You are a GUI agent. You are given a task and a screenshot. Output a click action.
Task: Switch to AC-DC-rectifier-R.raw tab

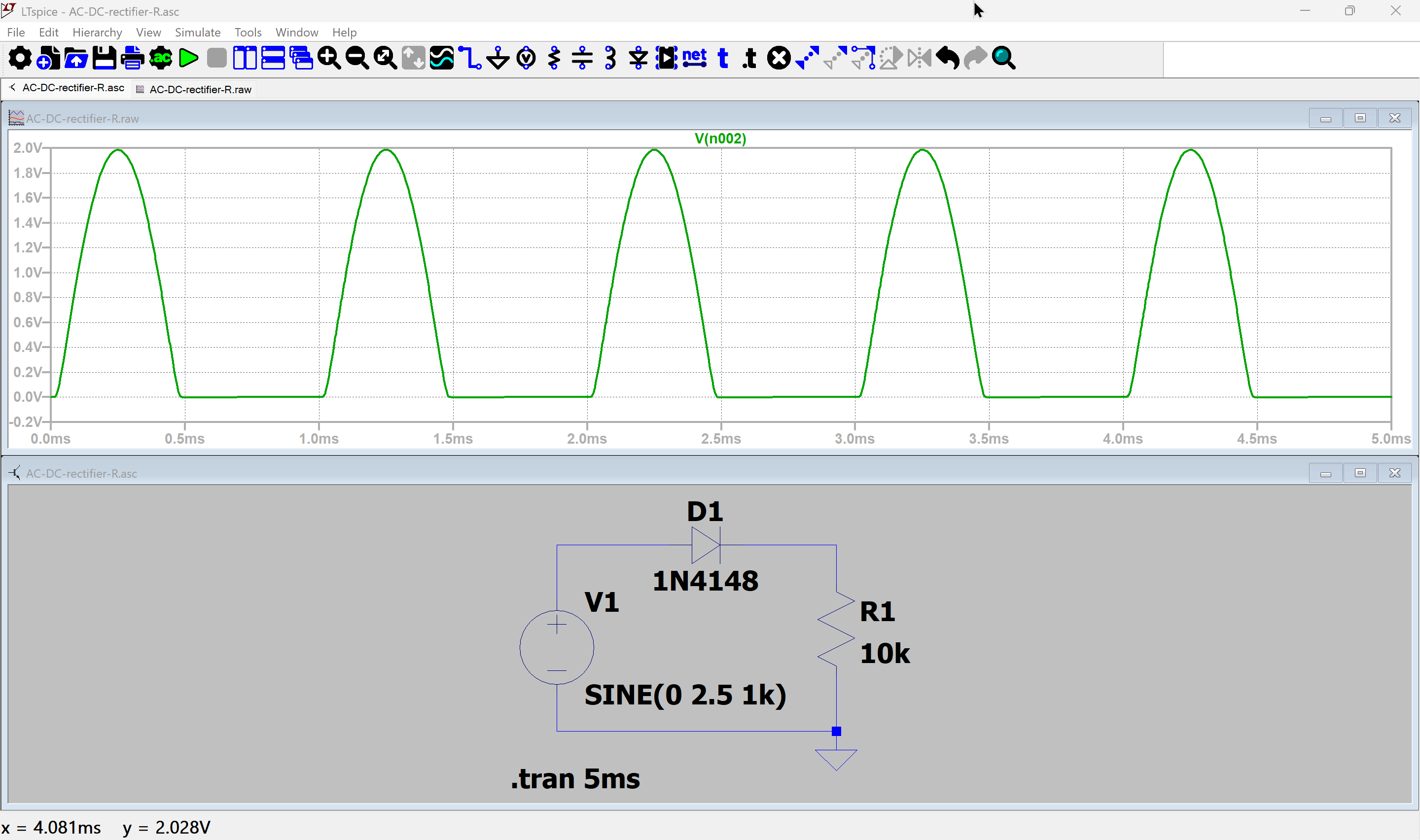click(x=200, y=89)
